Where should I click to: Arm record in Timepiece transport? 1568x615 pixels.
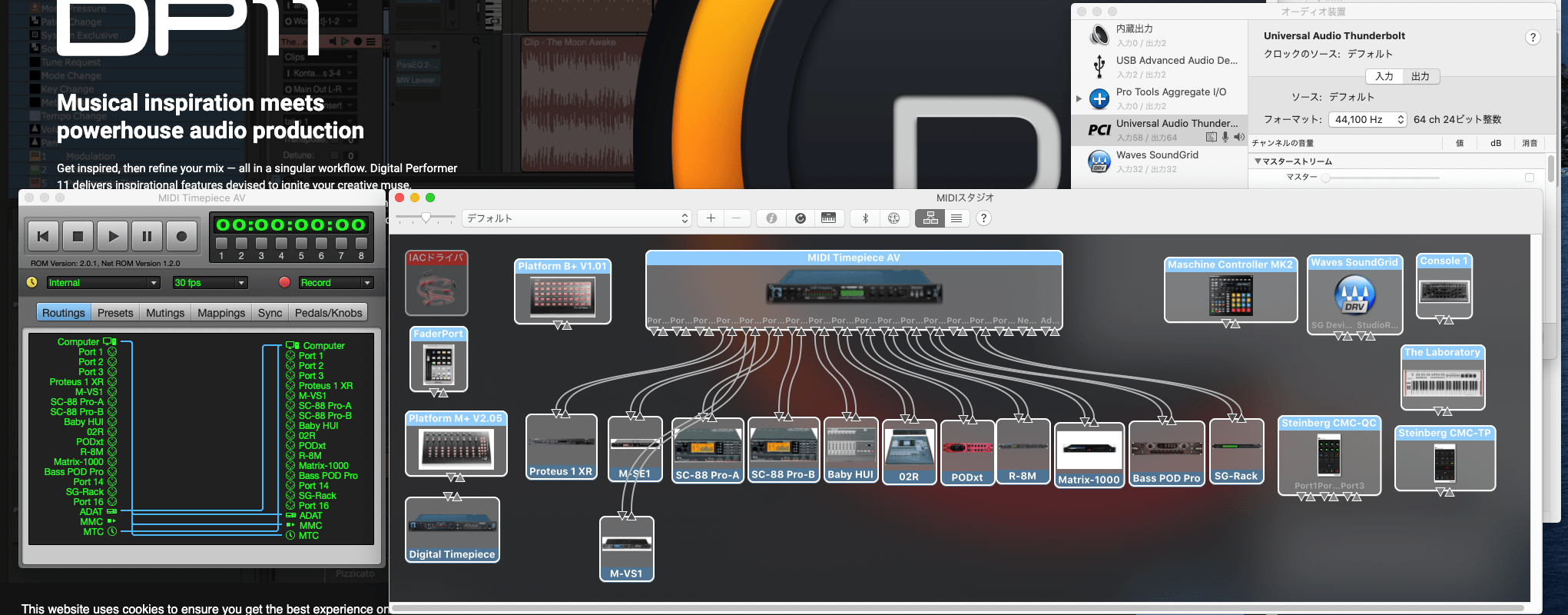pyautogui.click(x=181, y=236)
